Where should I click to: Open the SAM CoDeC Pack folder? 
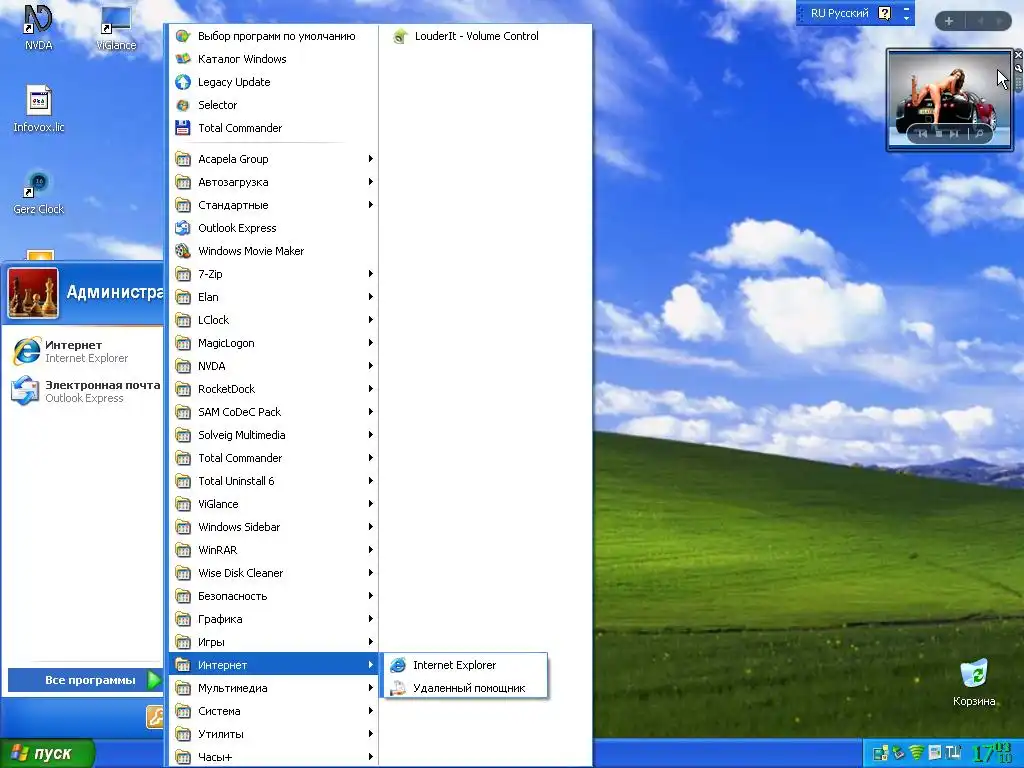273,411
